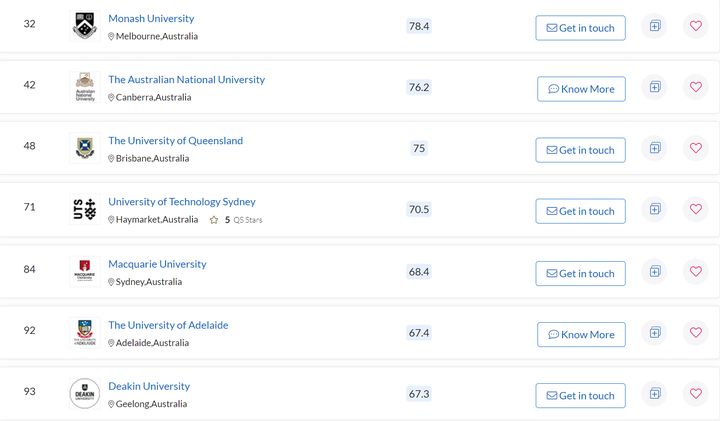Add Monash University to compare list

pos(655,26)
